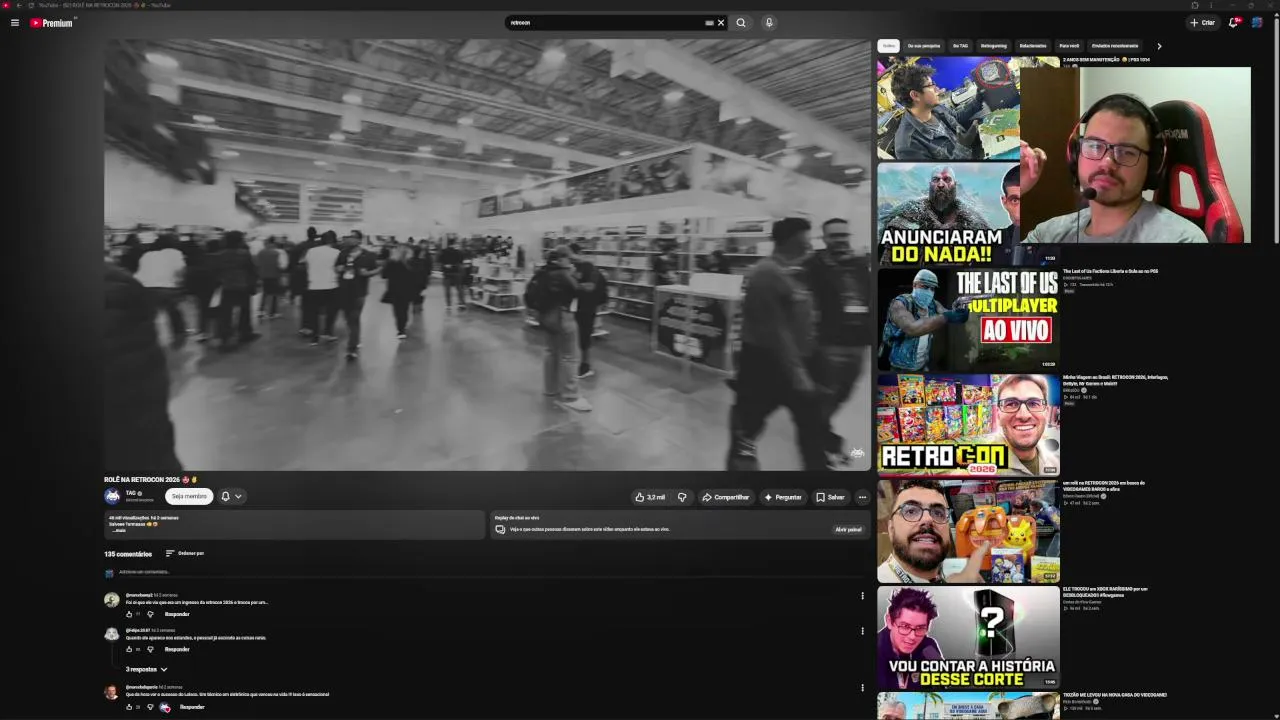Run the search with the magnifier button

[x=741, y=23]
